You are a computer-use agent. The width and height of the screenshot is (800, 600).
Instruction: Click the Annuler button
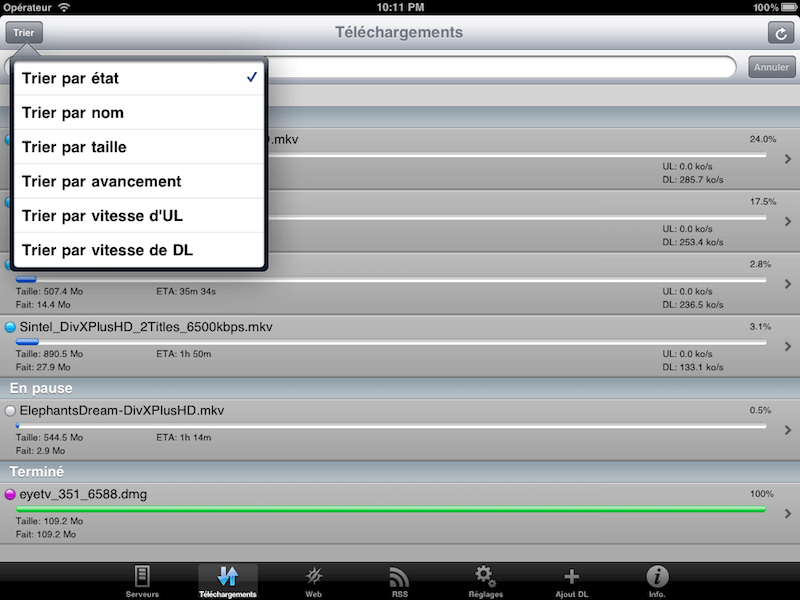pyautogui.click(x=771, y=67)
